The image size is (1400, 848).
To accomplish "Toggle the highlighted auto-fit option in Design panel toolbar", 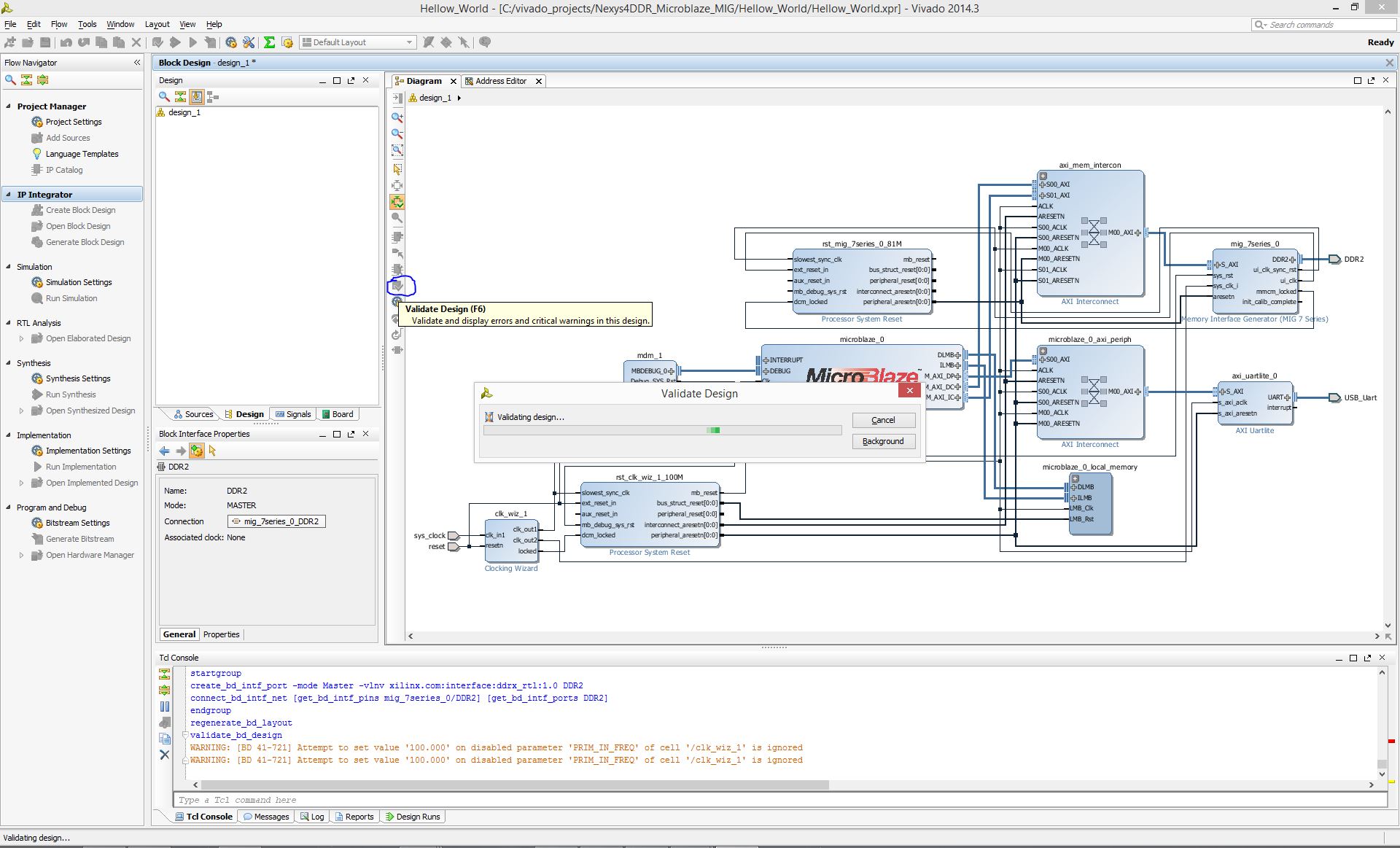I will click(x=196, y=96).
